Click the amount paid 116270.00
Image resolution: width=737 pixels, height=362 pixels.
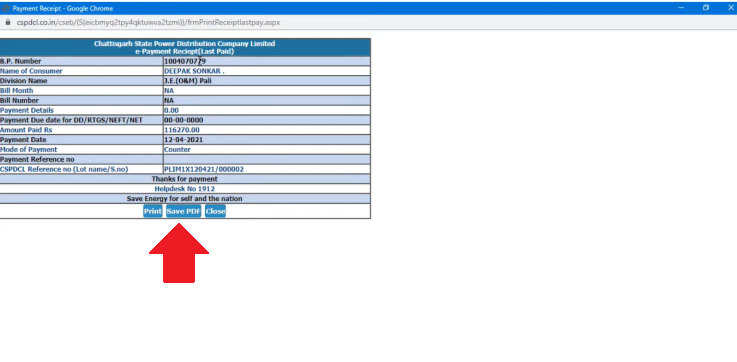pyautogui.click(x=181, y=130)
